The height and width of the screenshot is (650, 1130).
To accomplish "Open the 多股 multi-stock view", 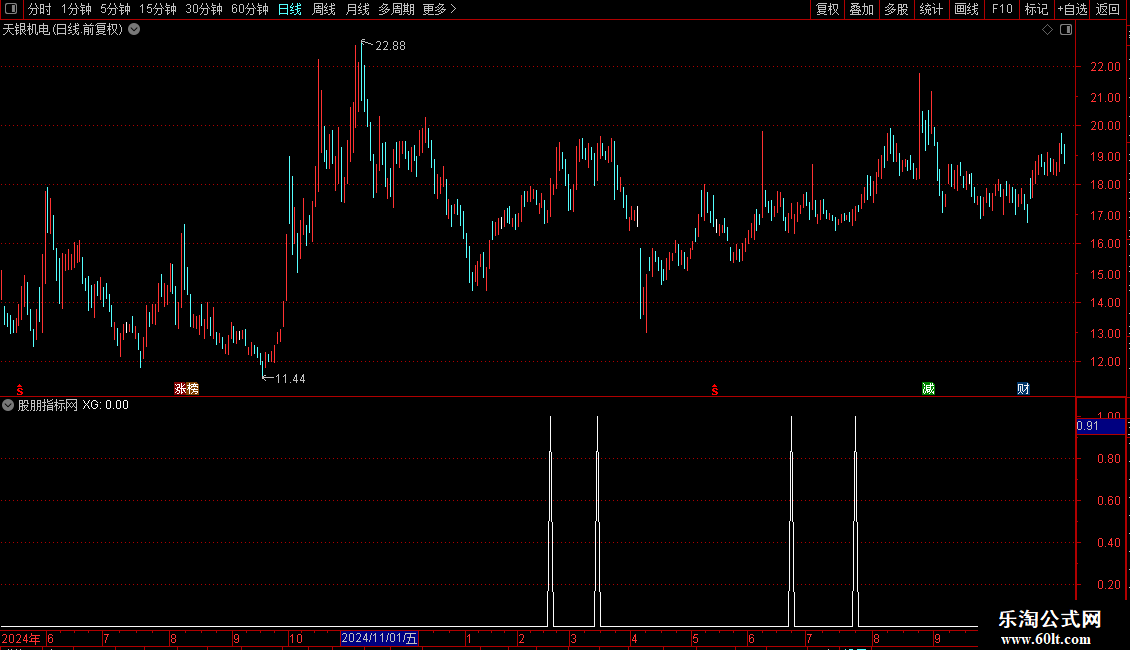I will tap(897, 9).
